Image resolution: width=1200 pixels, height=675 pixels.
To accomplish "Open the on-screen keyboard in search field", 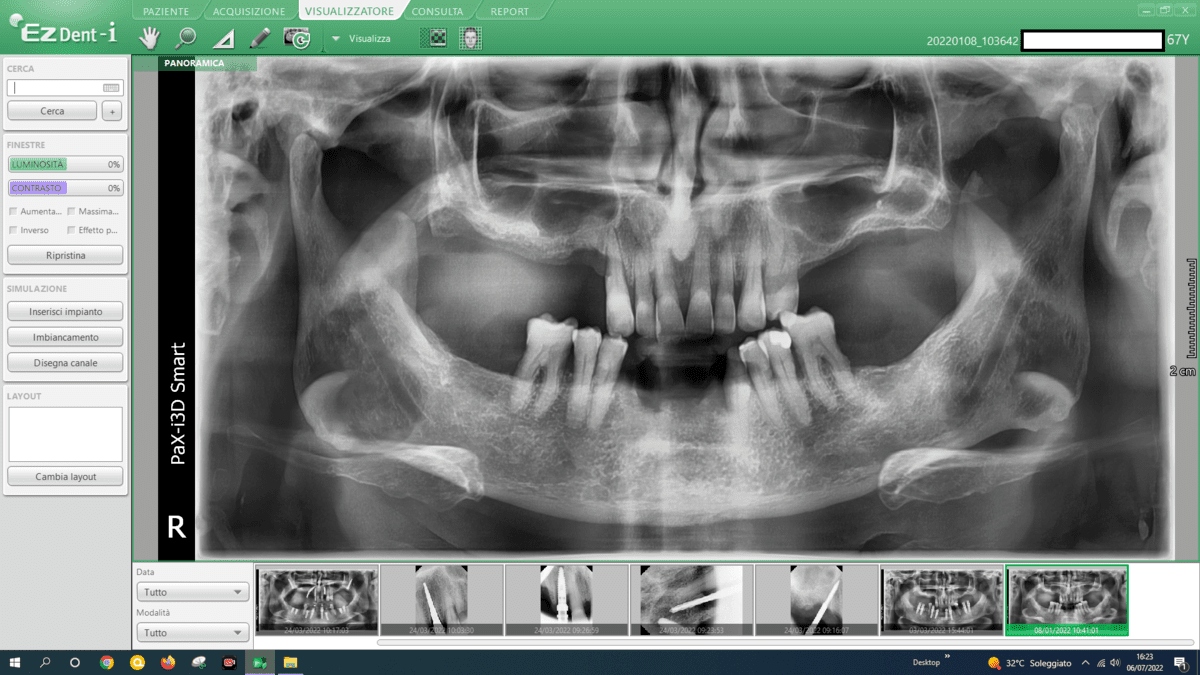I will [111, 88].
